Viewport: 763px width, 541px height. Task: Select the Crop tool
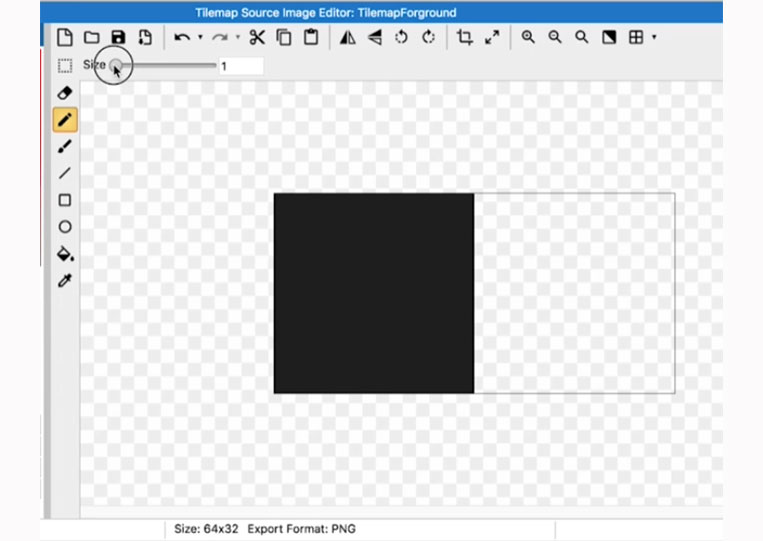[x=465, y=37]
